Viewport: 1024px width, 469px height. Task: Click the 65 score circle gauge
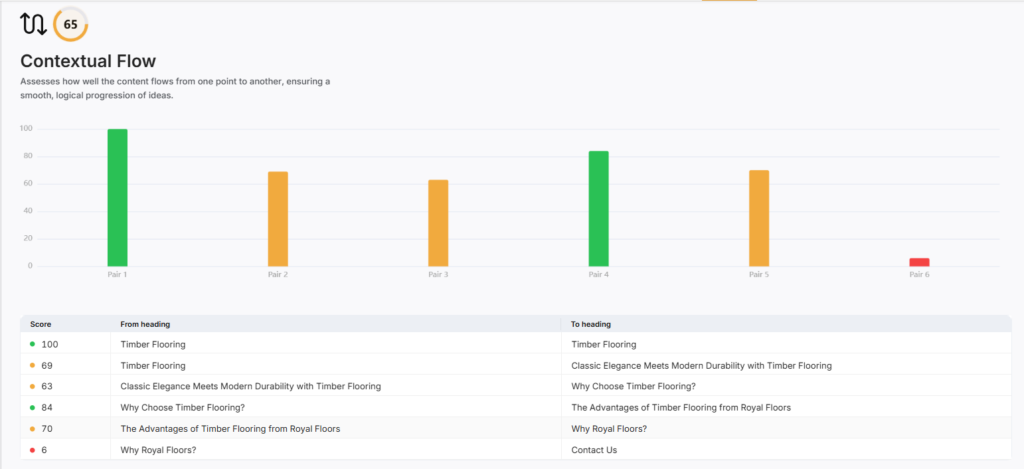71,25
